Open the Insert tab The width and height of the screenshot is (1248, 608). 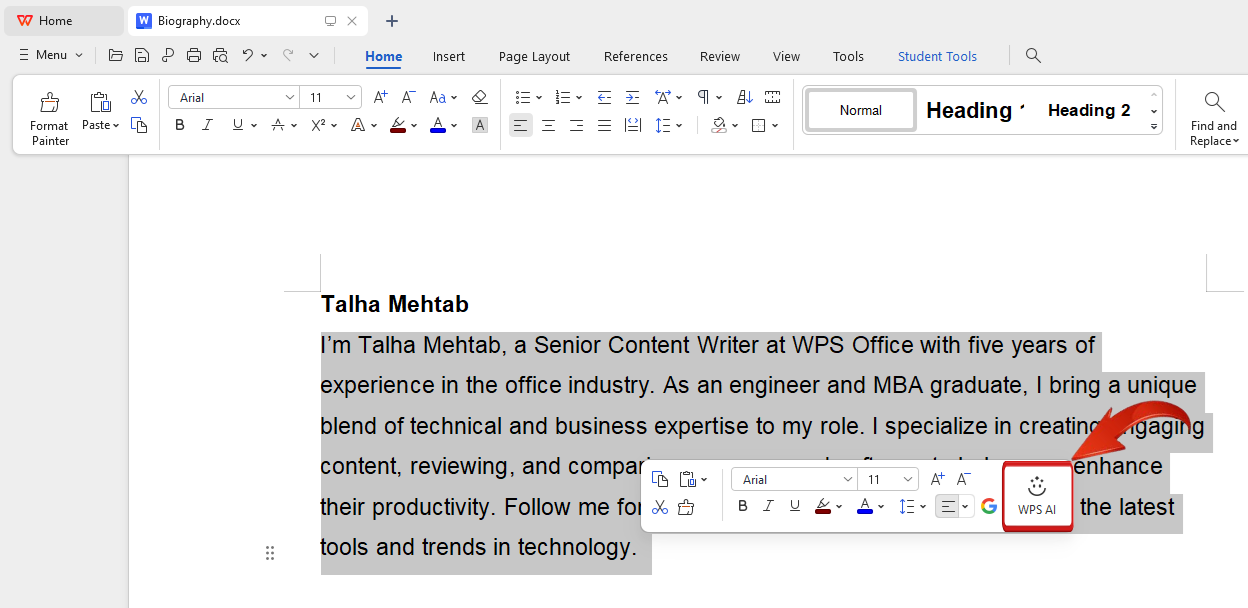point(449,56)
